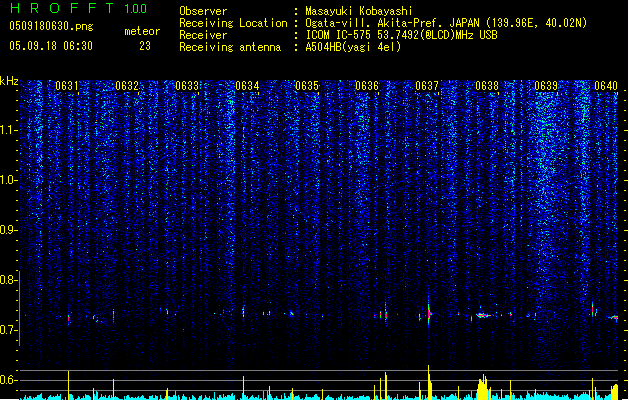Viewport: 629px width, 400px height.
Task: Click the 0639 time marker
Action: tap(546, 86)
